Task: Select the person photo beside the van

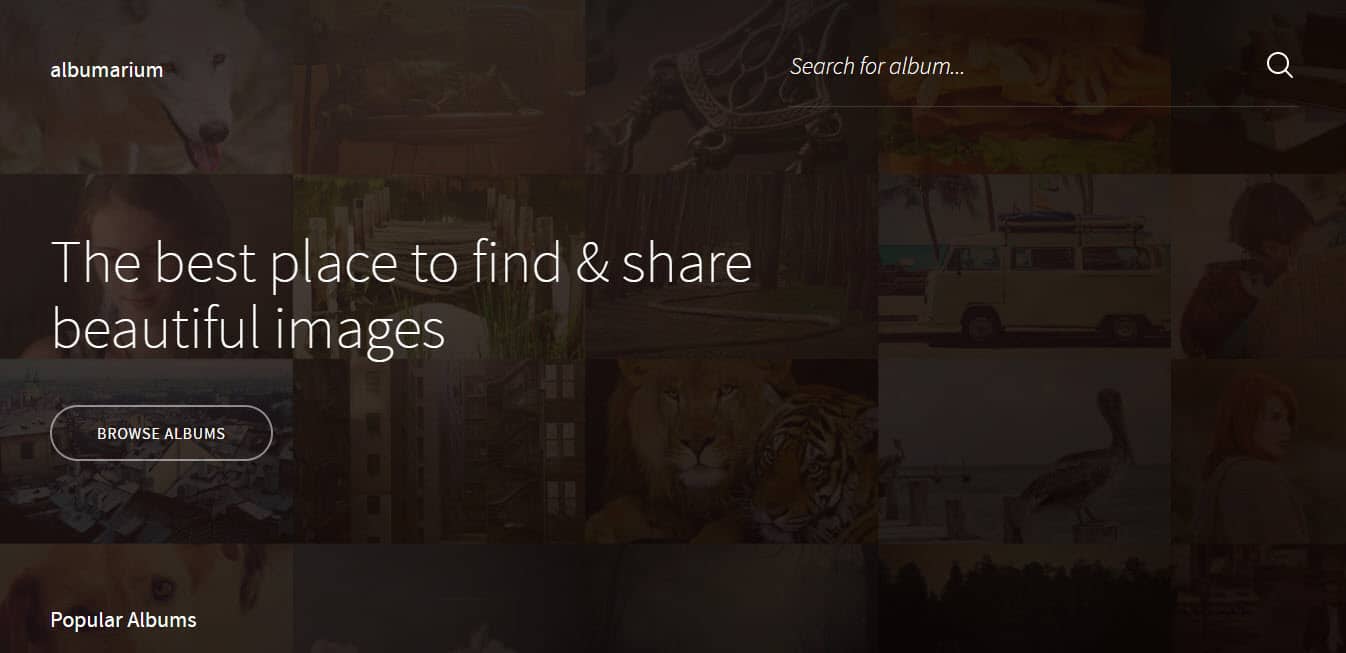Action: point(1258,267)
